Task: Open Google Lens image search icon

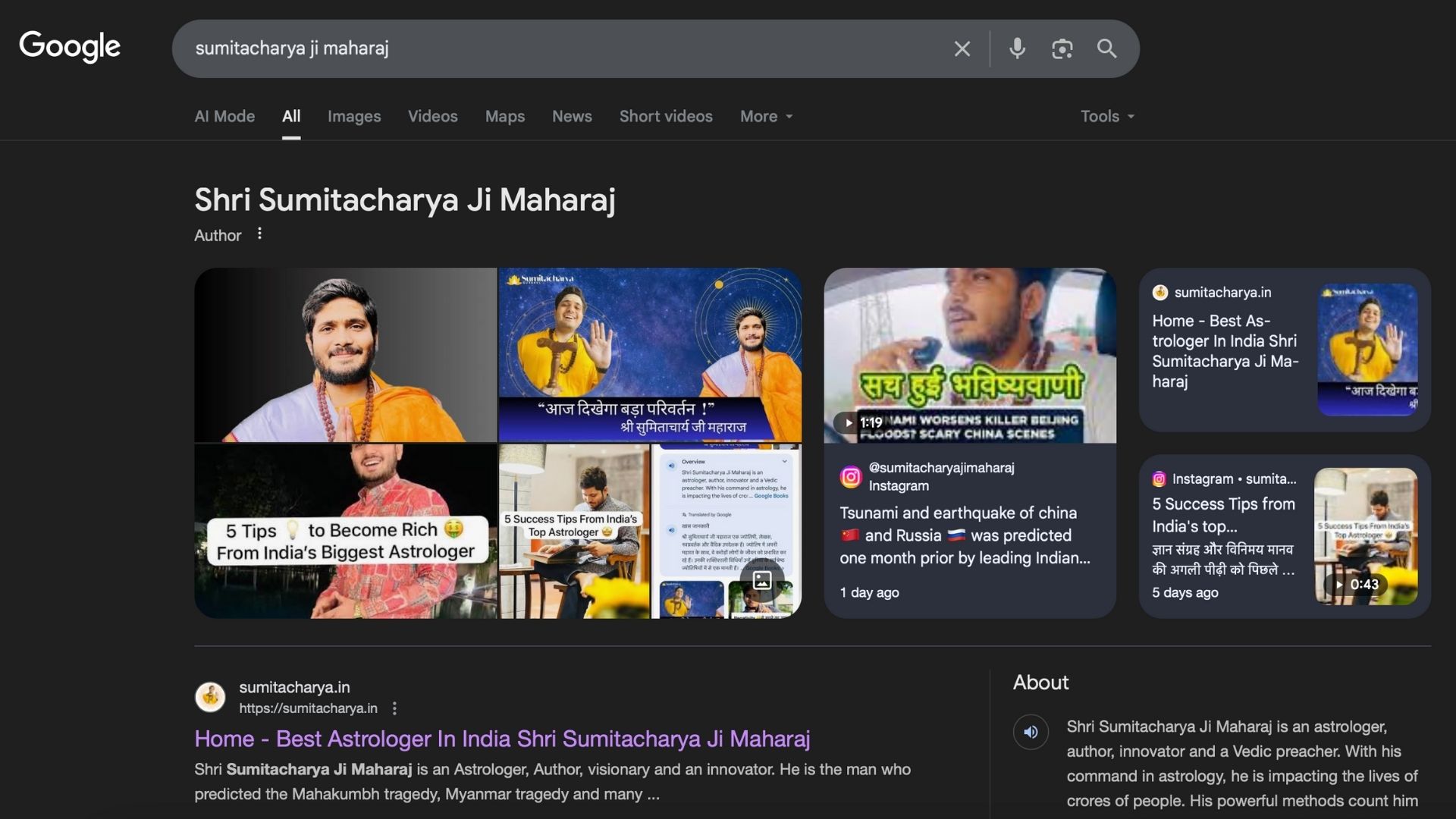Action: click(x=1062, y=49)
